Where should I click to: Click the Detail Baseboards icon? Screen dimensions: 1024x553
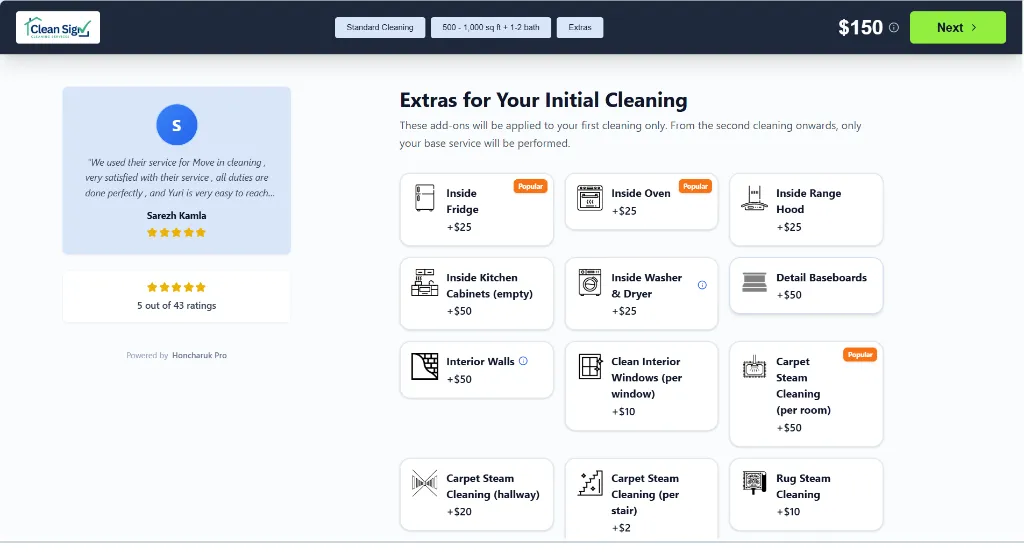[754, 282]
